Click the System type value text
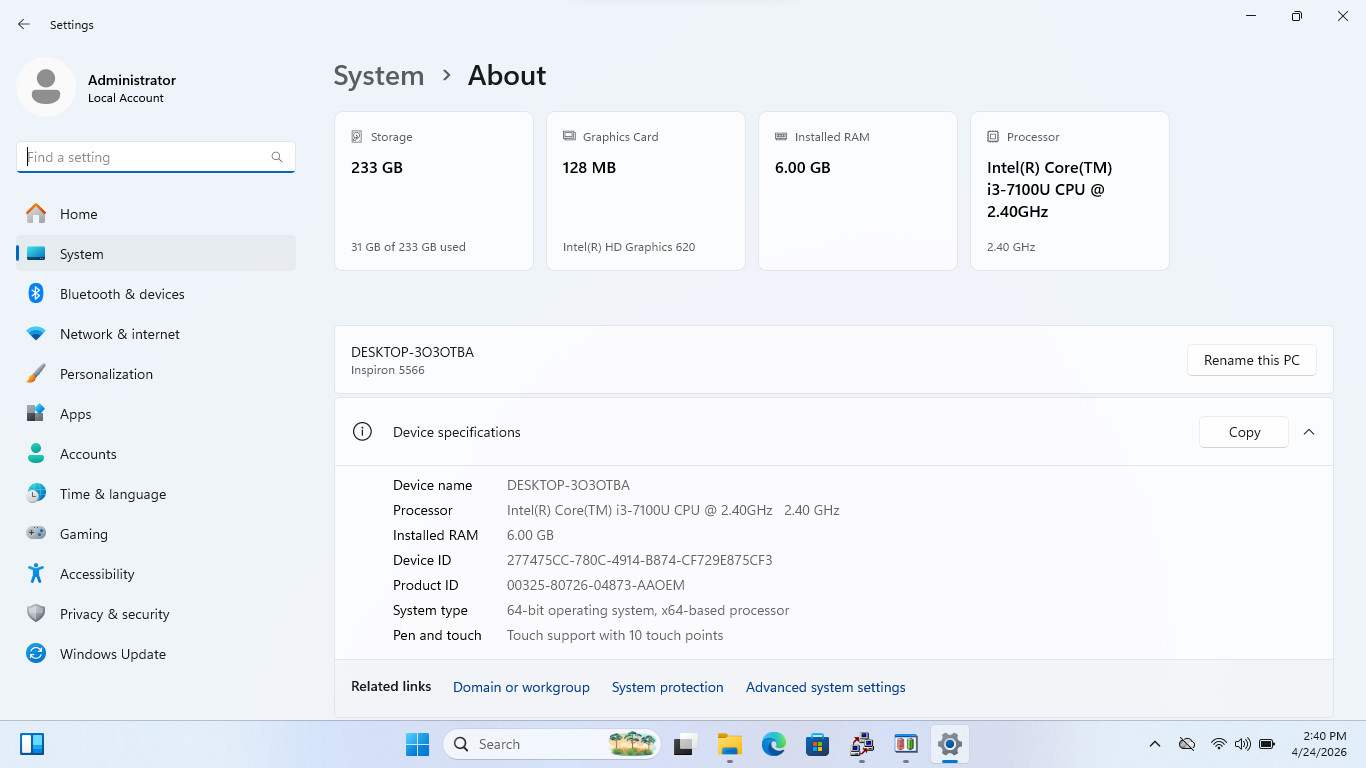The image size is (1366, 768). 648,610
